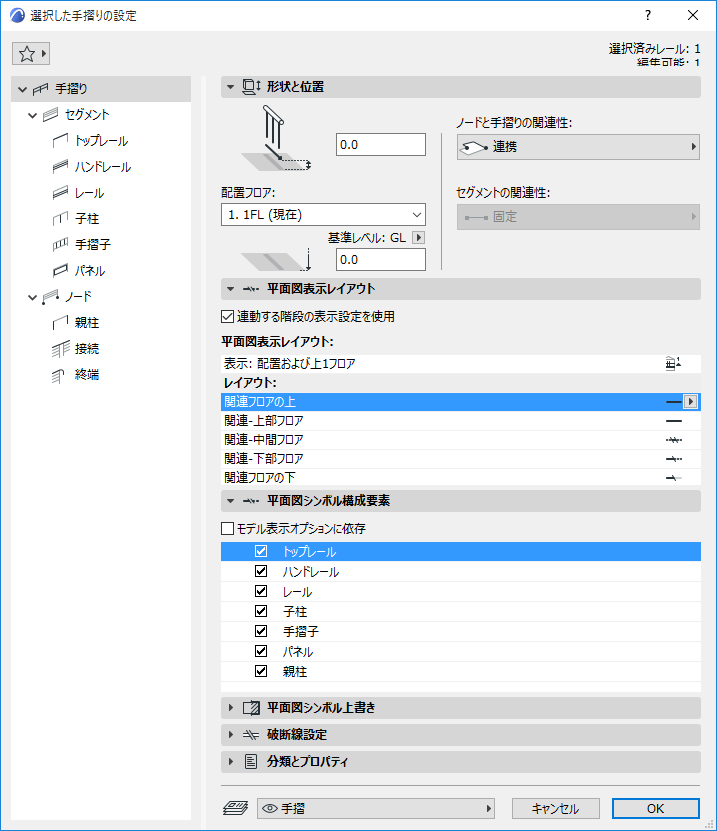Open パネル settings in tree
Viewport: 717px width, 831px height.
[x=90, y=270]
